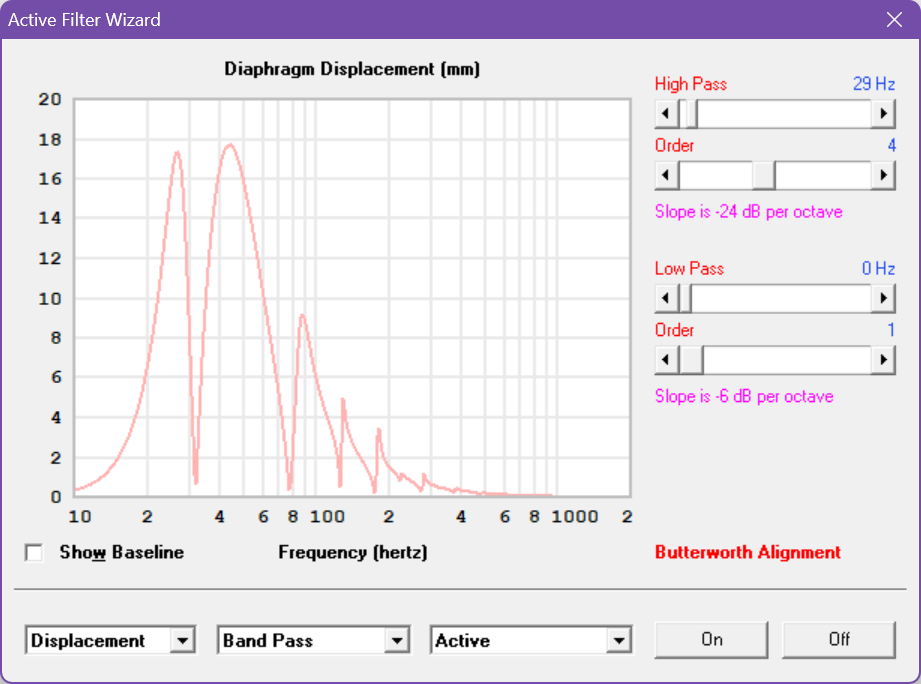Click the 29 Hz High Pass value

pos(874,84)
